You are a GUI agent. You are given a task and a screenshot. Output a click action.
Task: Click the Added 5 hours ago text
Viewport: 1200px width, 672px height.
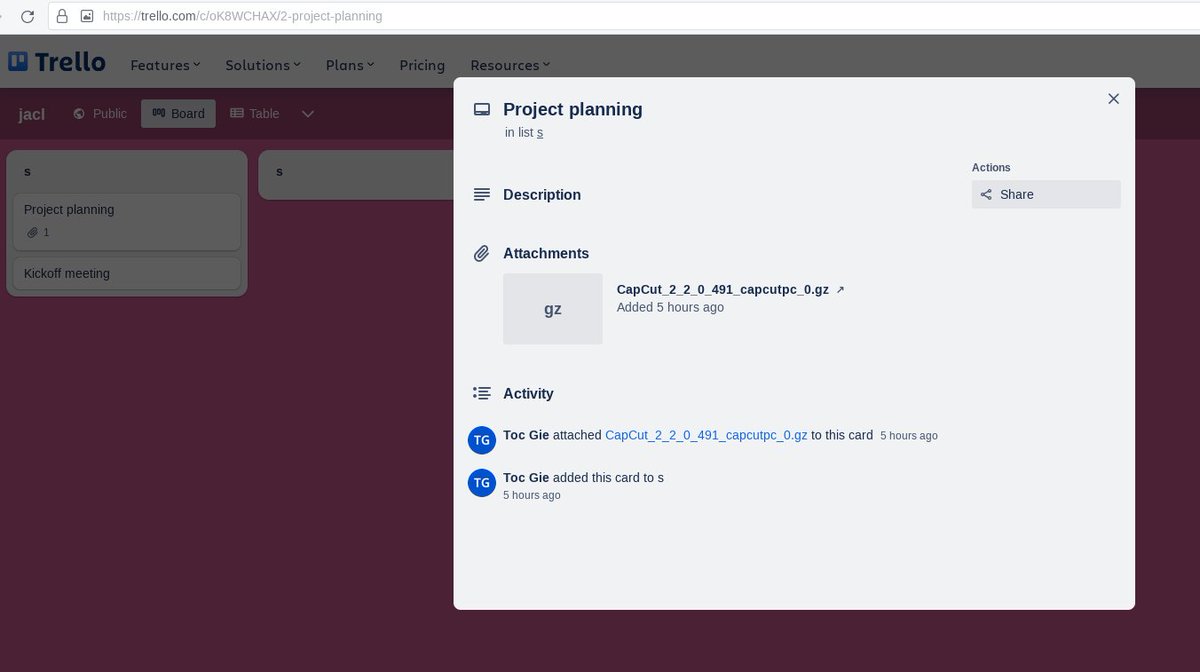click(670, 308)
